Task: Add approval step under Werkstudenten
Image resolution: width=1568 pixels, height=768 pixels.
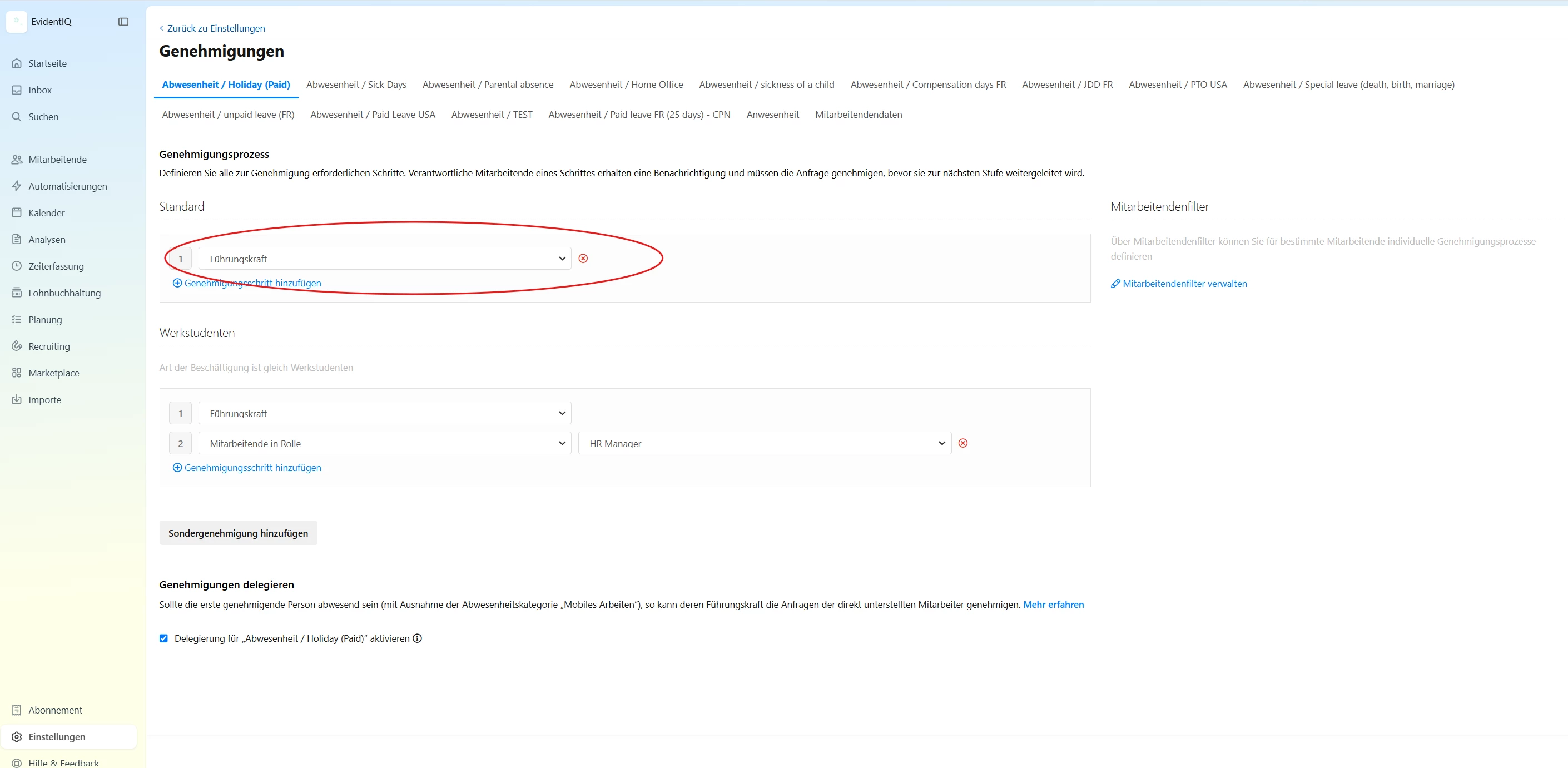Action: pyautogui.click(x=252, y=468)
